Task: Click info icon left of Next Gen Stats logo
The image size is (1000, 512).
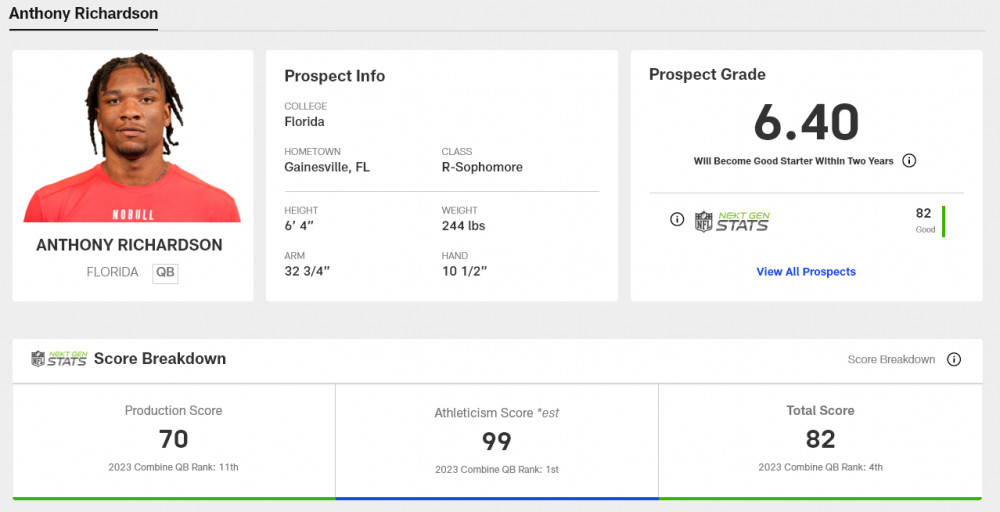Action: [x=677, y=220]
